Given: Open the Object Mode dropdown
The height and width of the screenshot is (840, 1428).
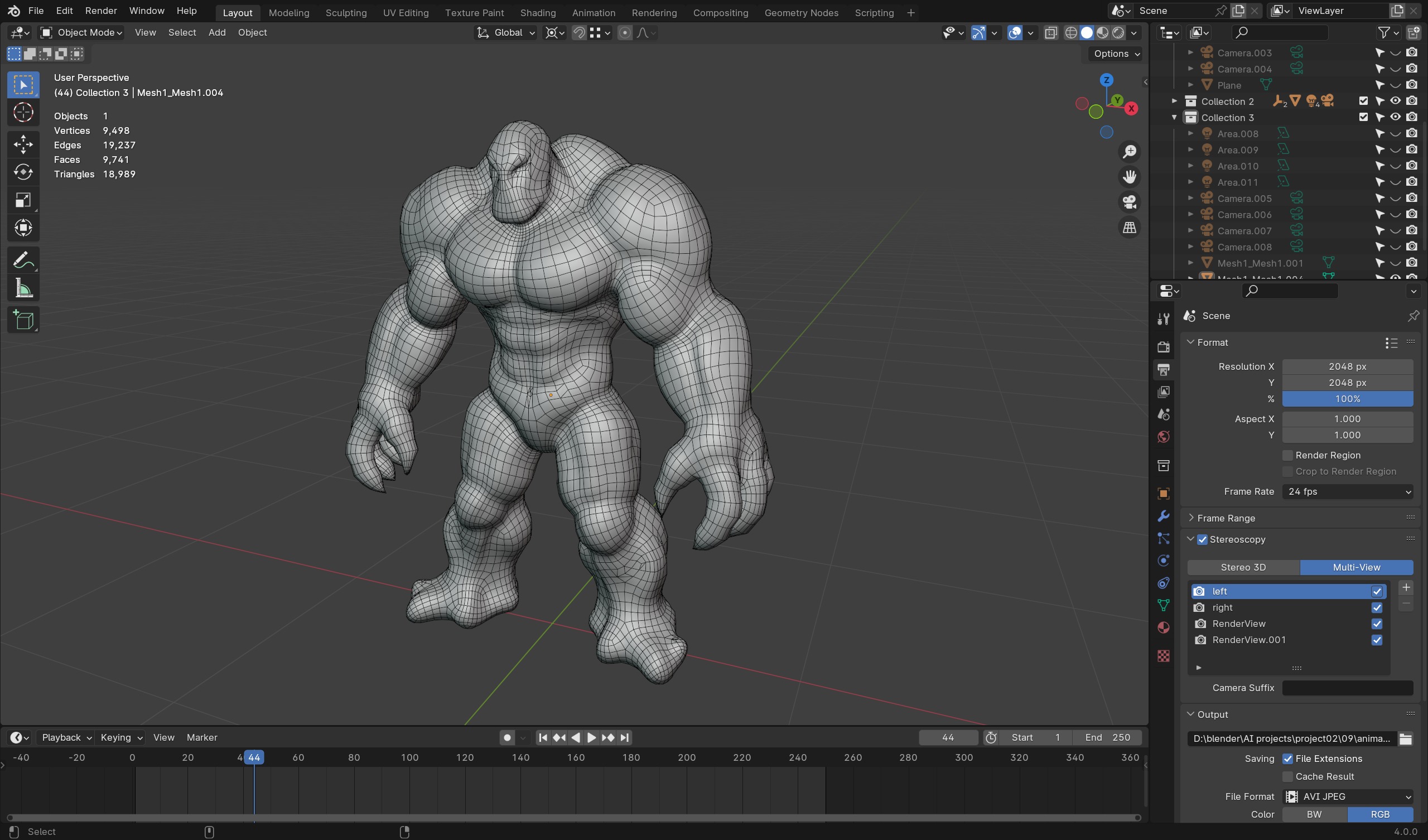Looking at the screenshot, I should tap(81, 33).
